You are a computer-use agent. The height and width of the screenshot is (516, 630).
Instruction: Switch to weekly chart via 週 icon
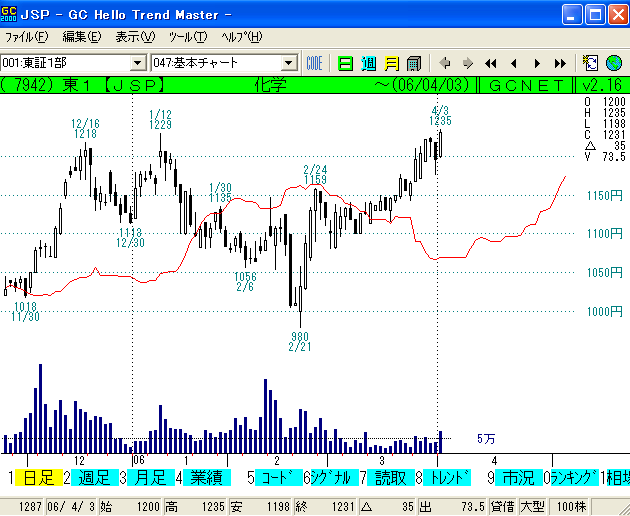pos(368,62)
